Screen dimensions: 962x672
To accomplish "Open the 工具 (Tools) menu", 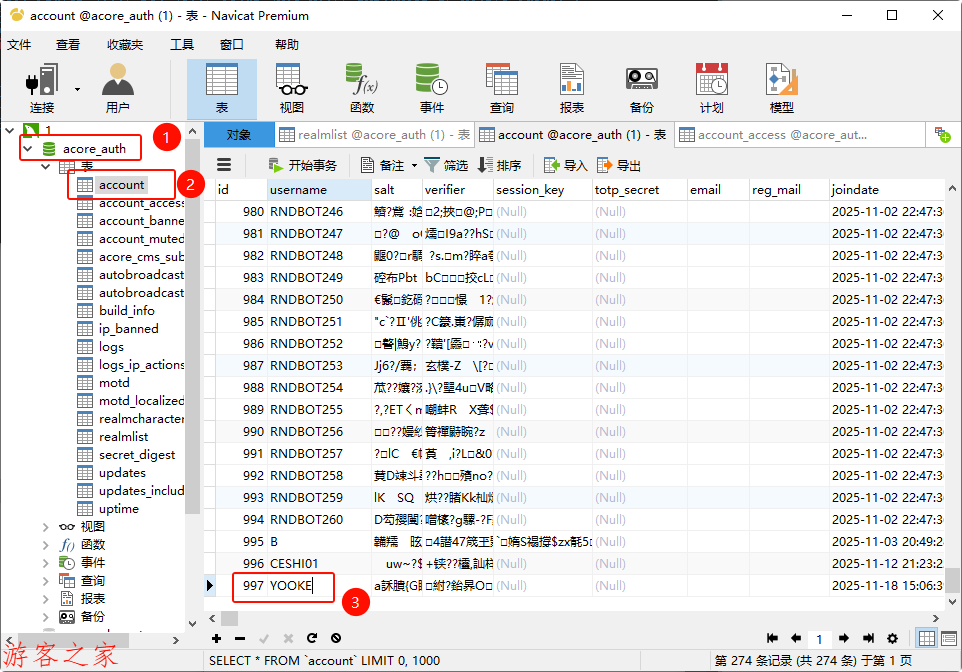I will tap(182, 45).
